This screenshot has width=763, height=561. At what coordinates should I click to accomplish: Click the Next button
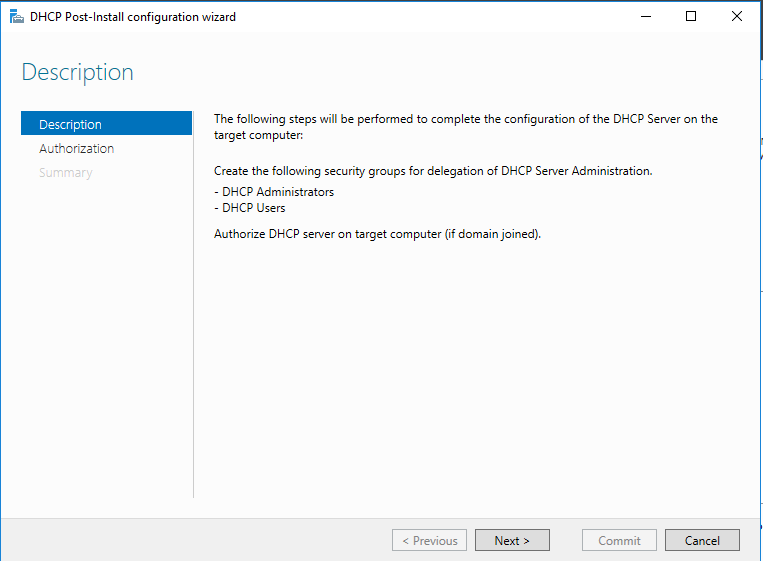[512, 540]
